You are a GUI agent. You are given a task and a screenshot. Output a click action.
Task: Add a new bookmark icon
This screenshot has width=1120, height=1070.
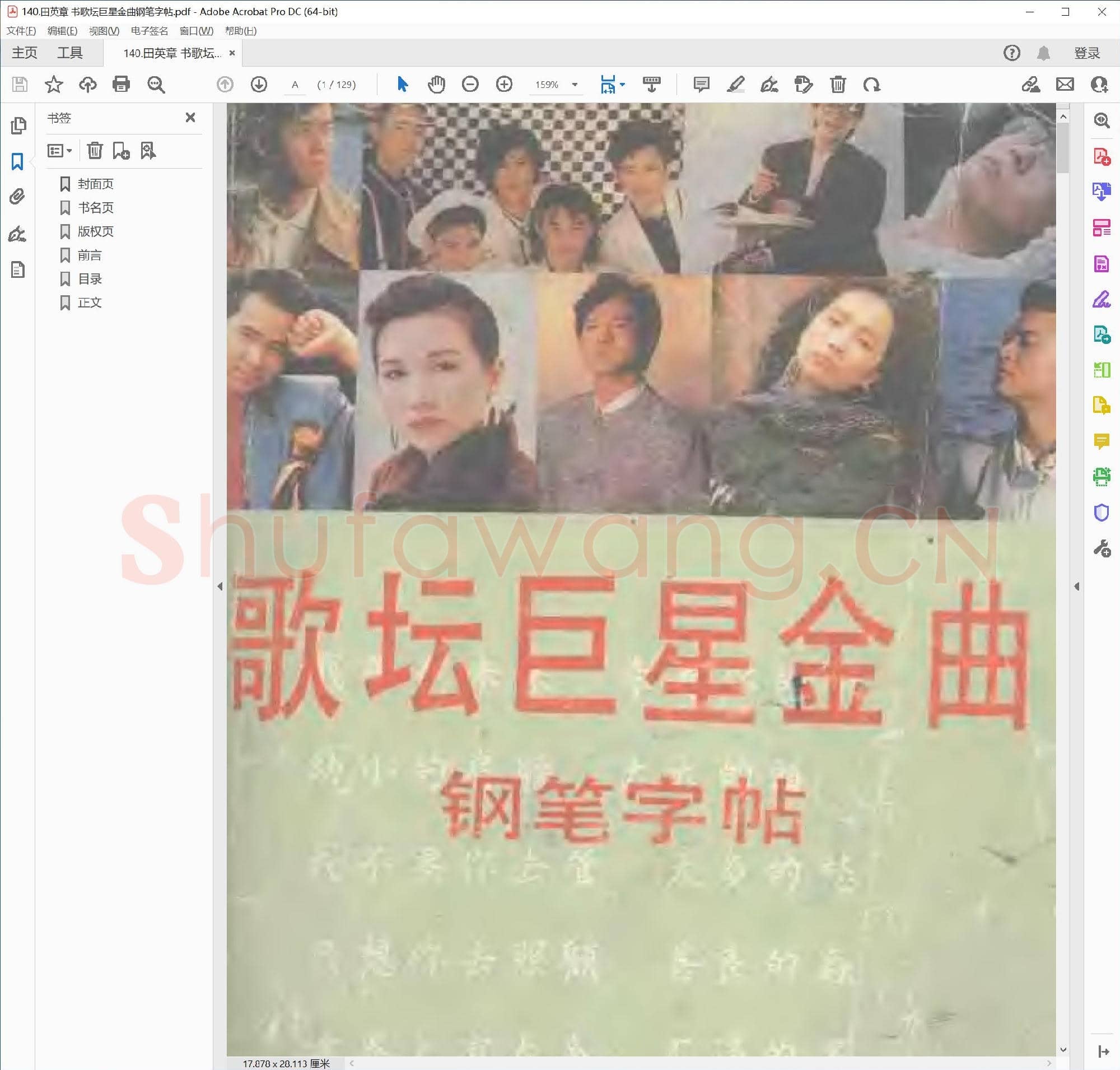click(x=121, y=151)
